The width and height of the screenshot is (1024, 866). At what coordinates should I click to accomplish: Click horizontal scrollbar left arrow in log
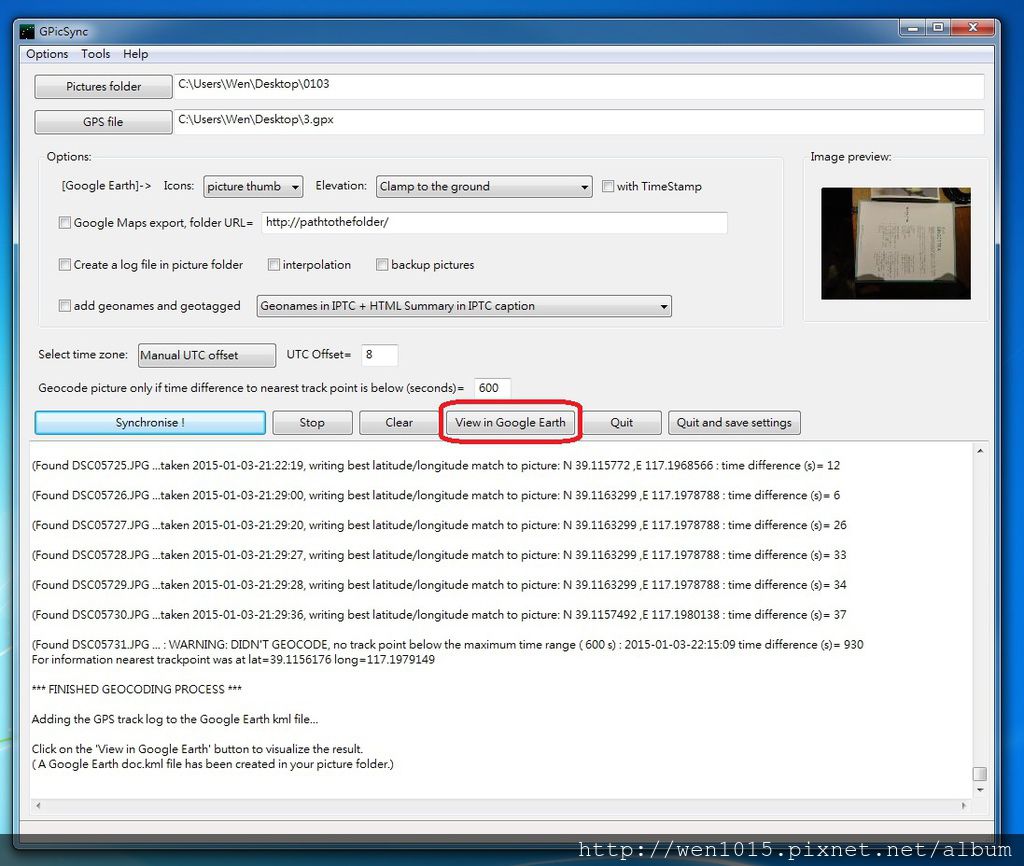tap(39, 806)
